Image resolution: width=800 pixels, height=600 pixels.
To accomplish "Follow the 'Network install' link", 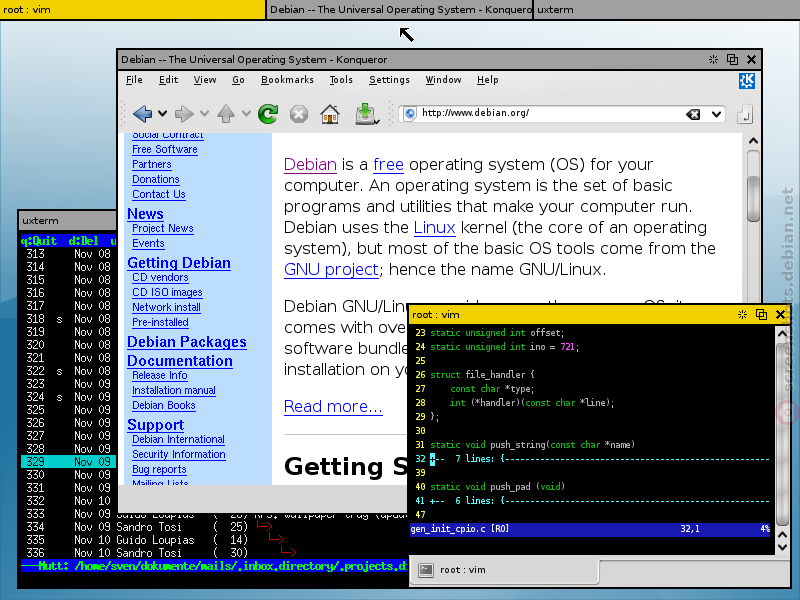I will point(166,307).
